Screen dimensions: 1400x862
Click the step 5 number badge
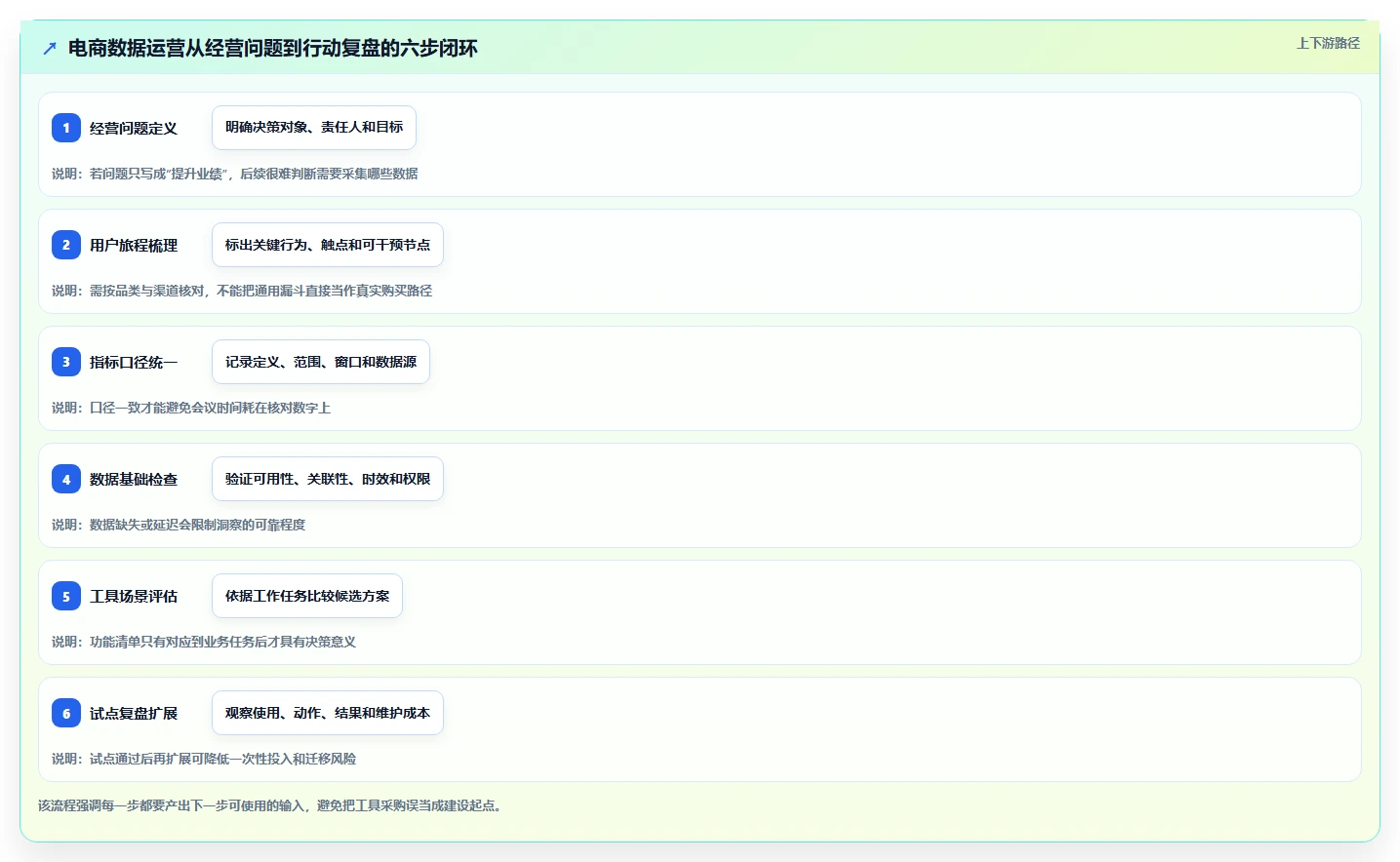point(66,596)
